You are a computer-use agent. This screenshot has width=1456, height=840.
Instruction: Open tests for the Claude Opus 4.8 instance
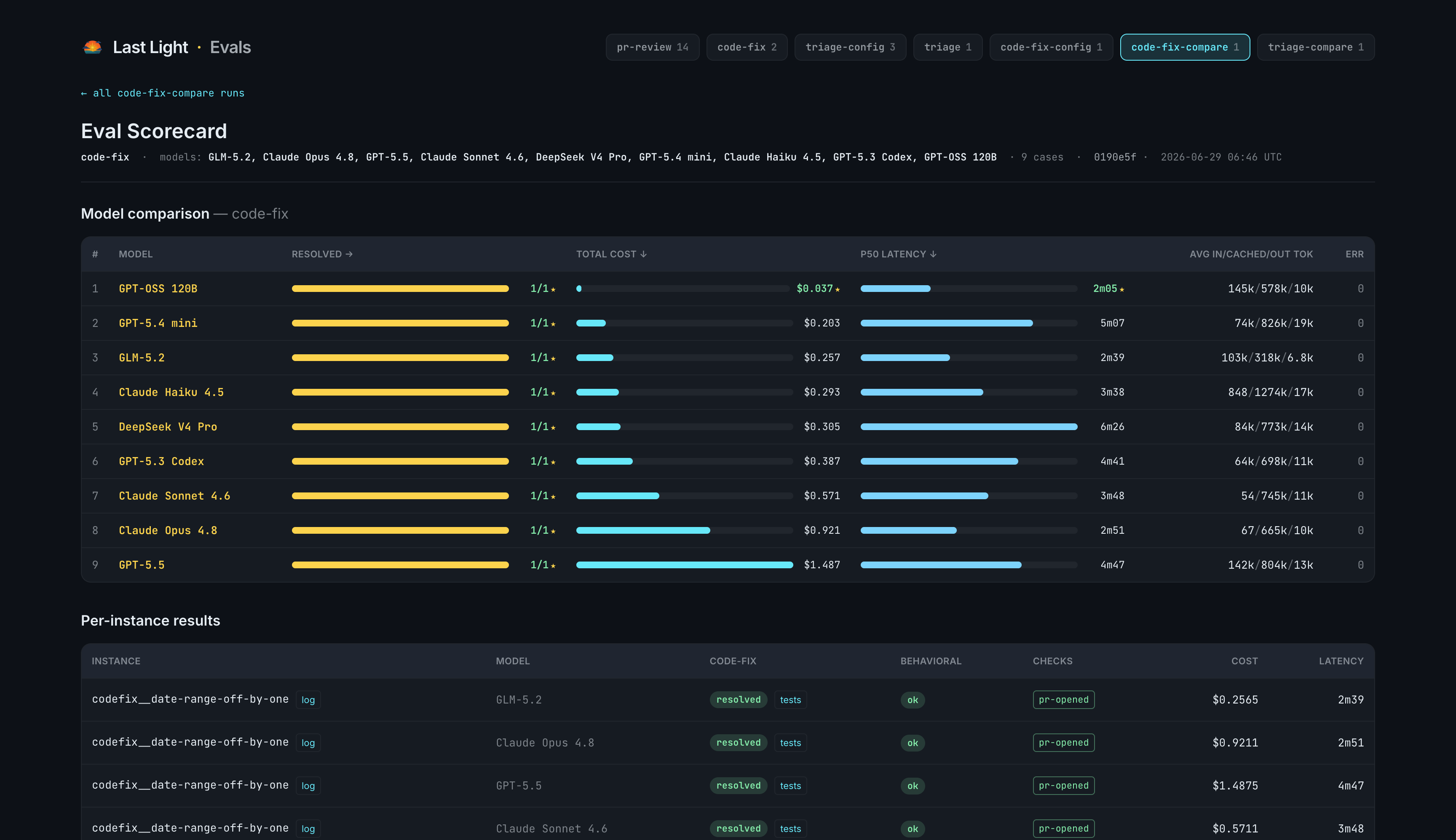pos(790,743)
